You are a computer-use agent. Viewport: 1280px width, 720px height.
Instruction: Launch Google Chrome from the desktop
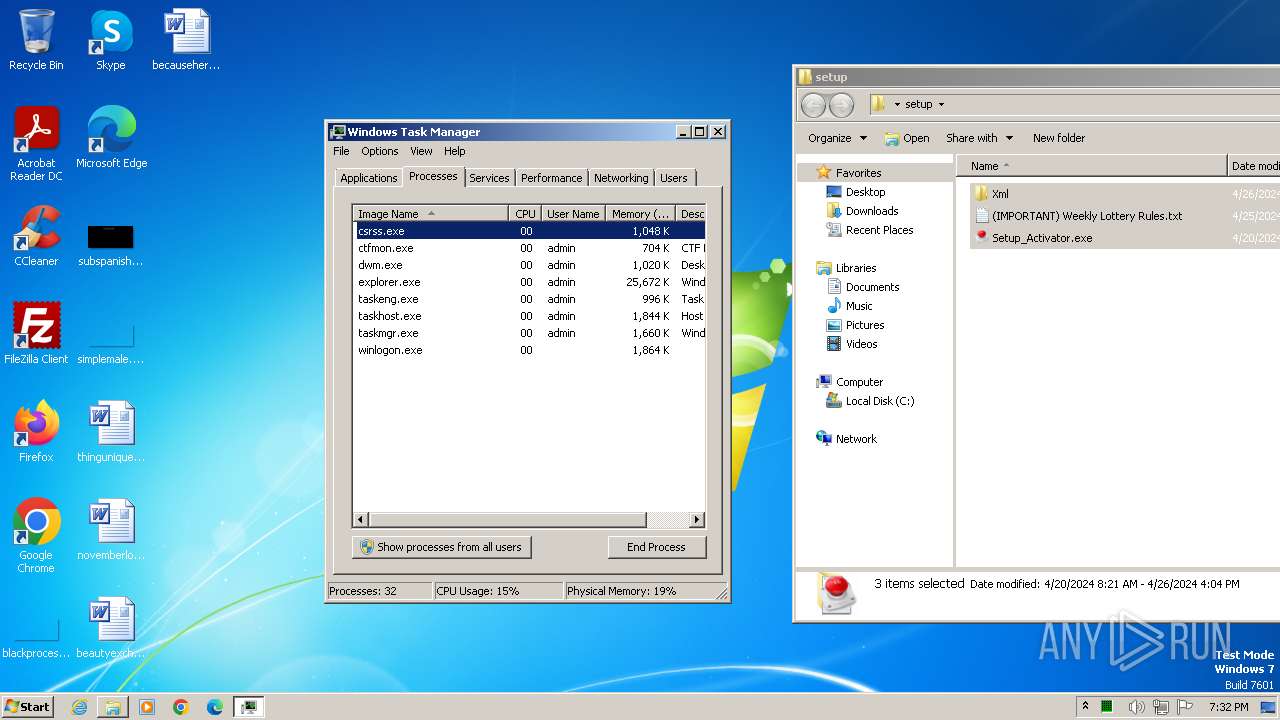coord(36,536)
